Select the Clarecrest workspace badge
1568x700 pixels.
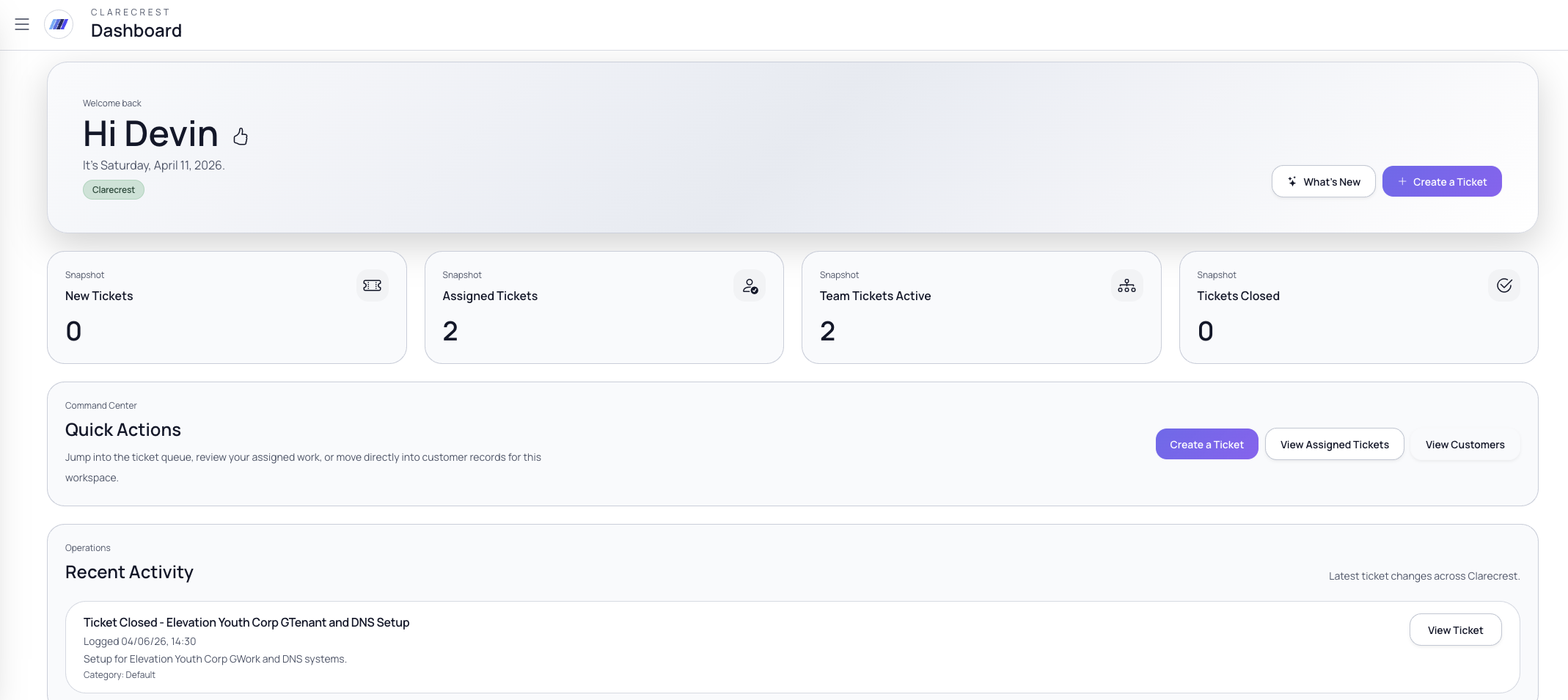(114, 190)
